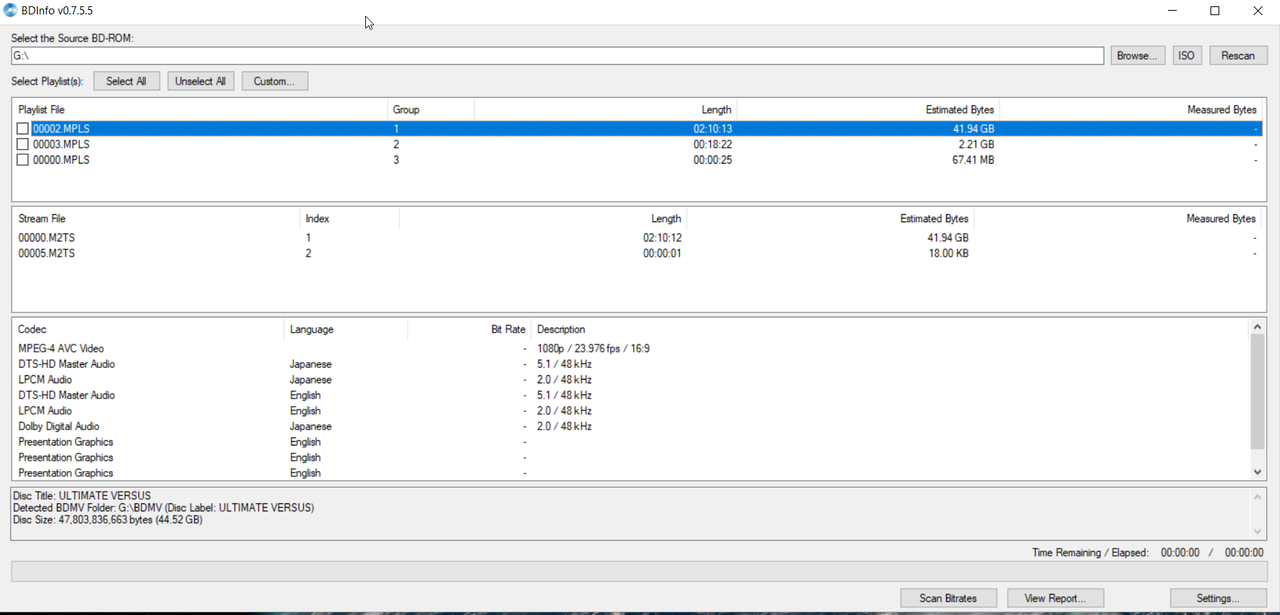
Task: Select the 00003.MPLS playlist row
Action: point(638,144)
